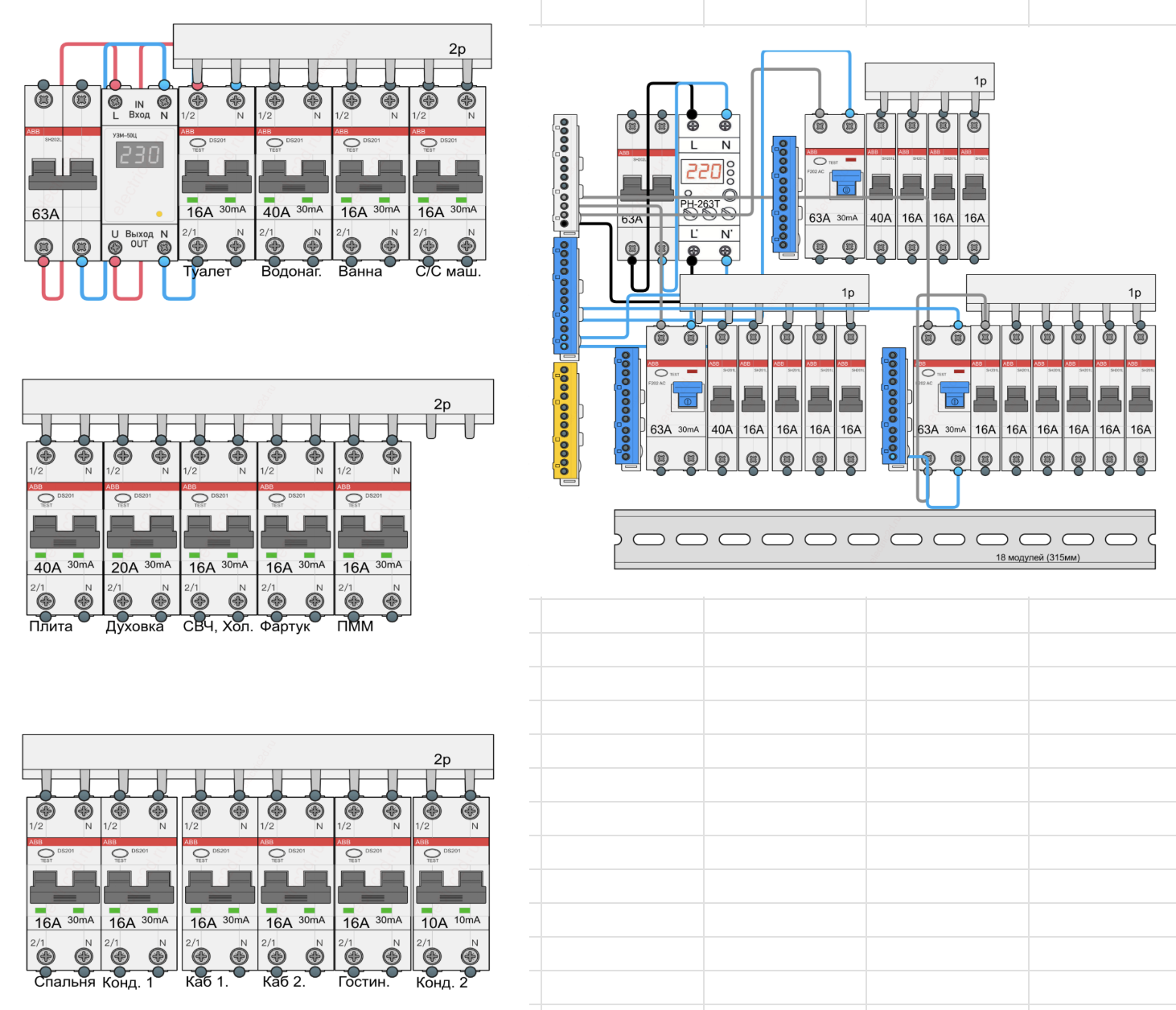
Task: Toggle the ПММ breaker lever
Action: 372,532
